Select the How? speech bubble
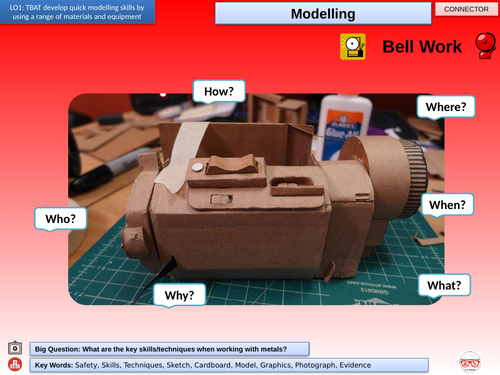The width and height of the screenshot is (500, 375). point(219,91)
